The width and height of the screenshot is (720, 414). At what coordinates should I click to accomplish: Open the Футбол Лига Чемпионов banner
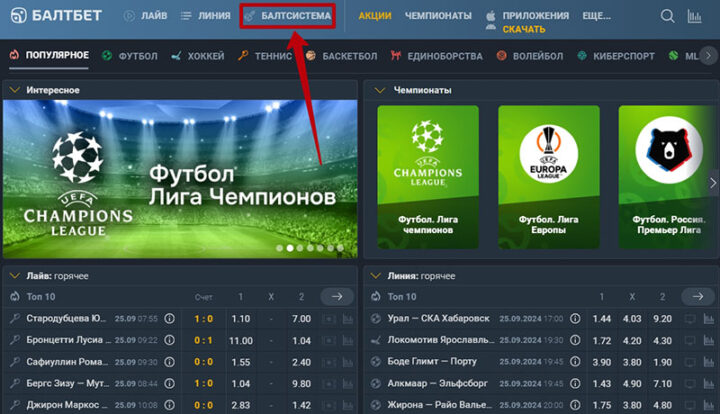pyautogui.click(x=180, y=179)
